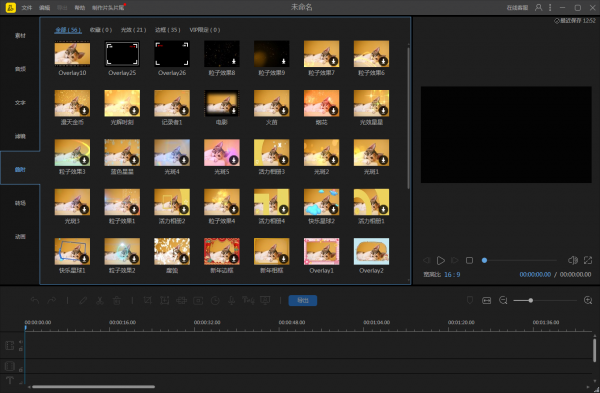The width and height of the screenshot is (600, 393).
Task: Download the 光斑3 overlay
Action: point(84,209)
